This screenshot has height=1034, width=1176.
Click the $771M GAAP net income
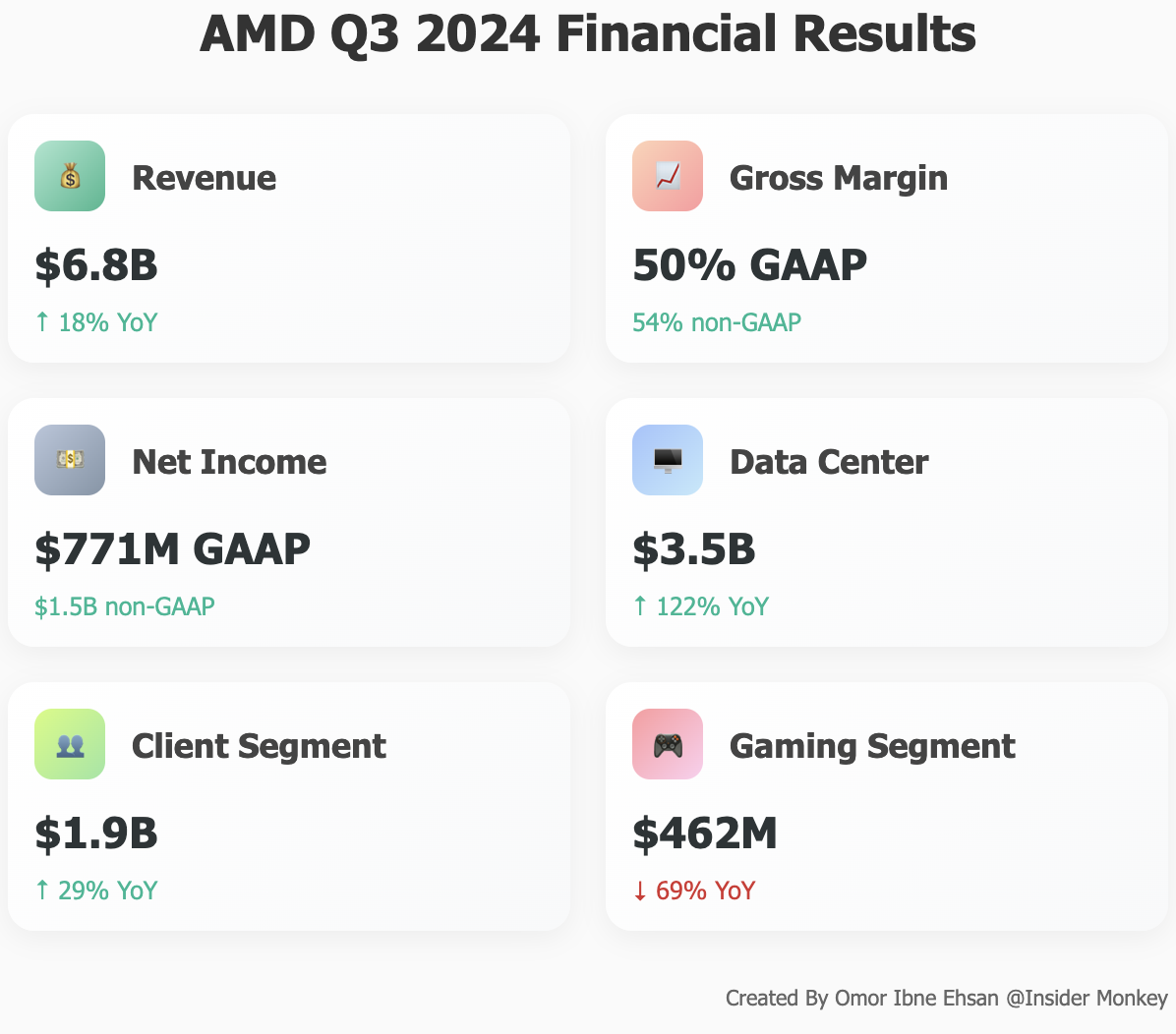click(x=172, y=549)
